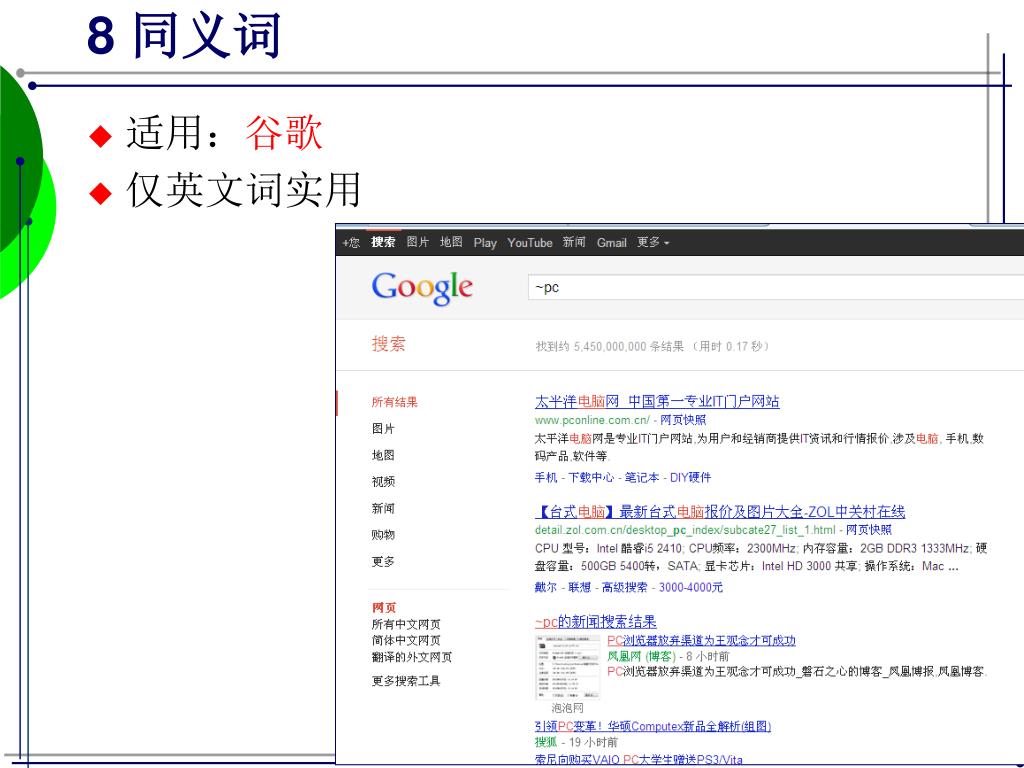
Task: Expand the 更多 dropdown in top bar
Action: point(653,242)
